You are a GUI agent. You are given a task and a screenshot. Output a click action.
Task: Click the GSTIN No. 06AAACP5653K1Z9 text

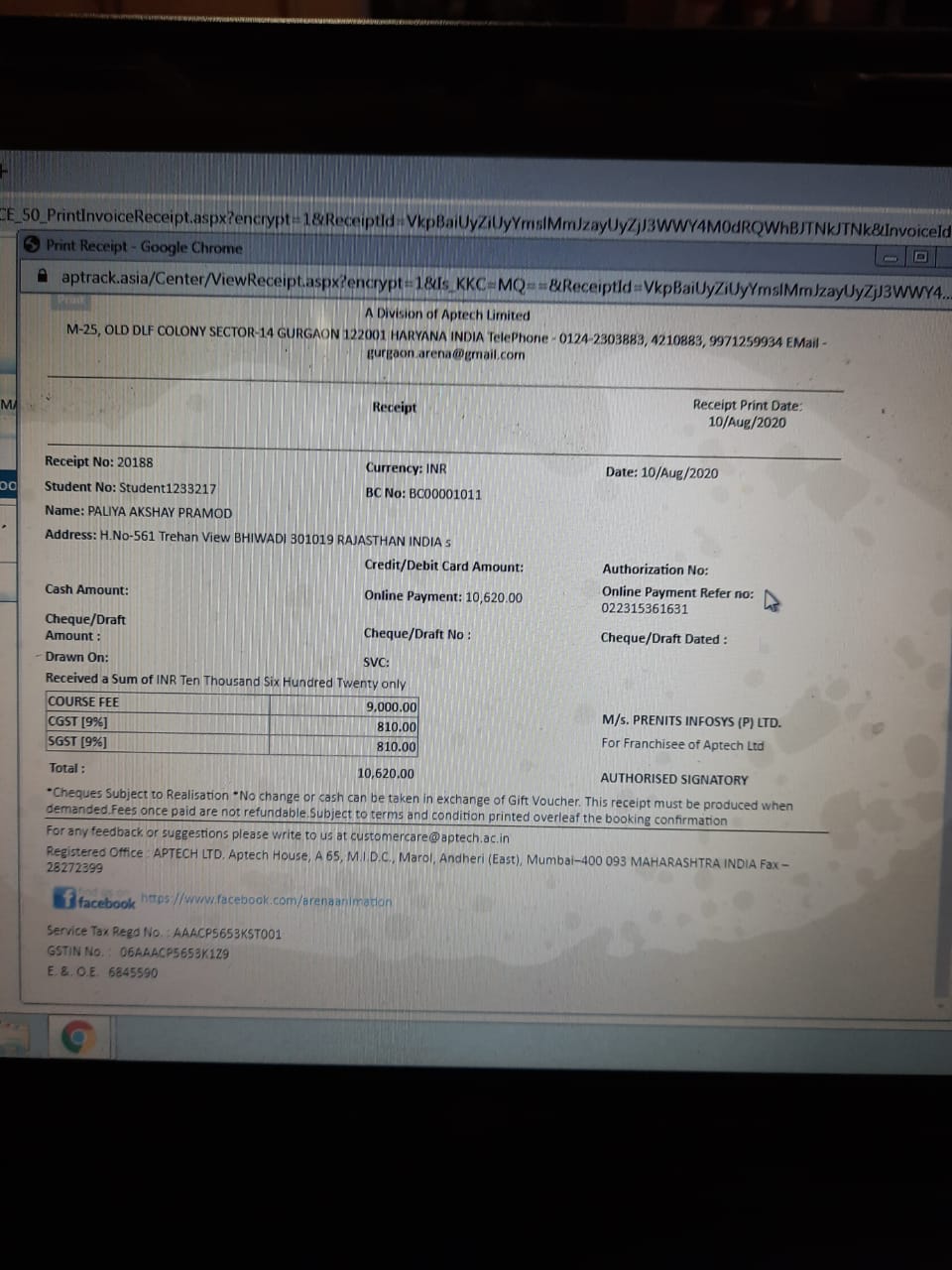point(138,952)
